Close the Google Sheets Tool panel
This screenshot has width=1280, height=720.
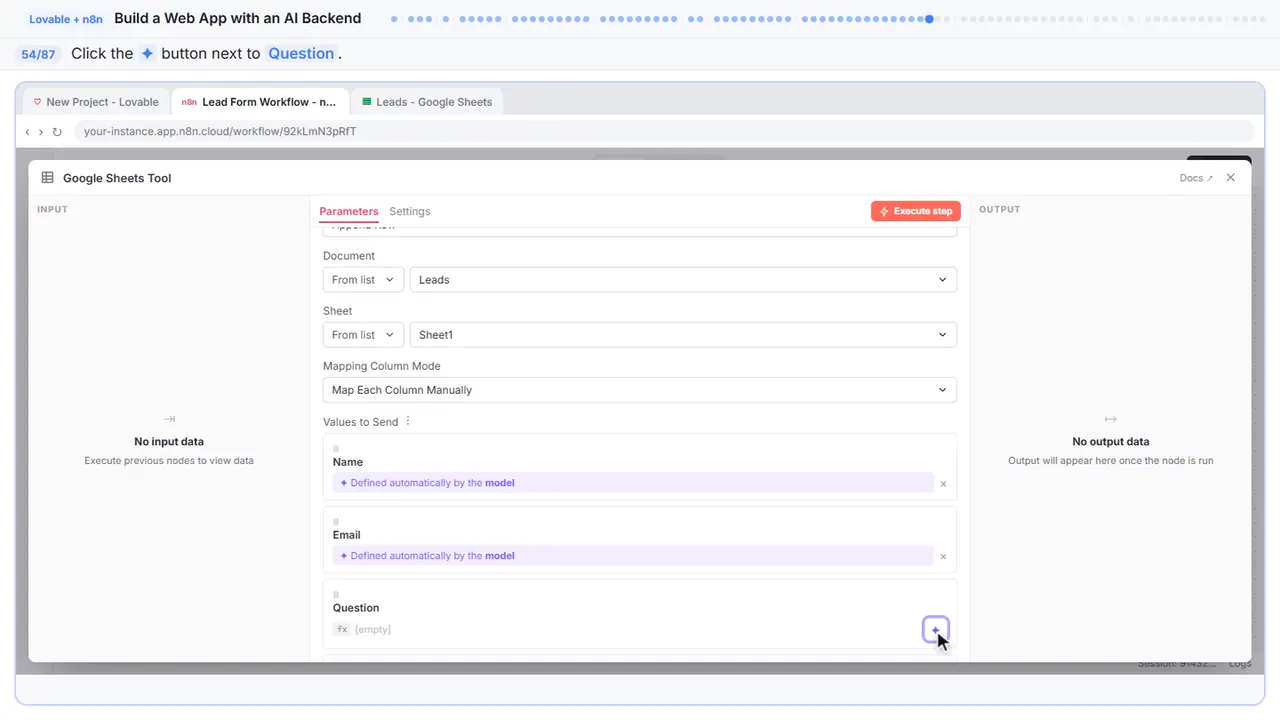1231,178
